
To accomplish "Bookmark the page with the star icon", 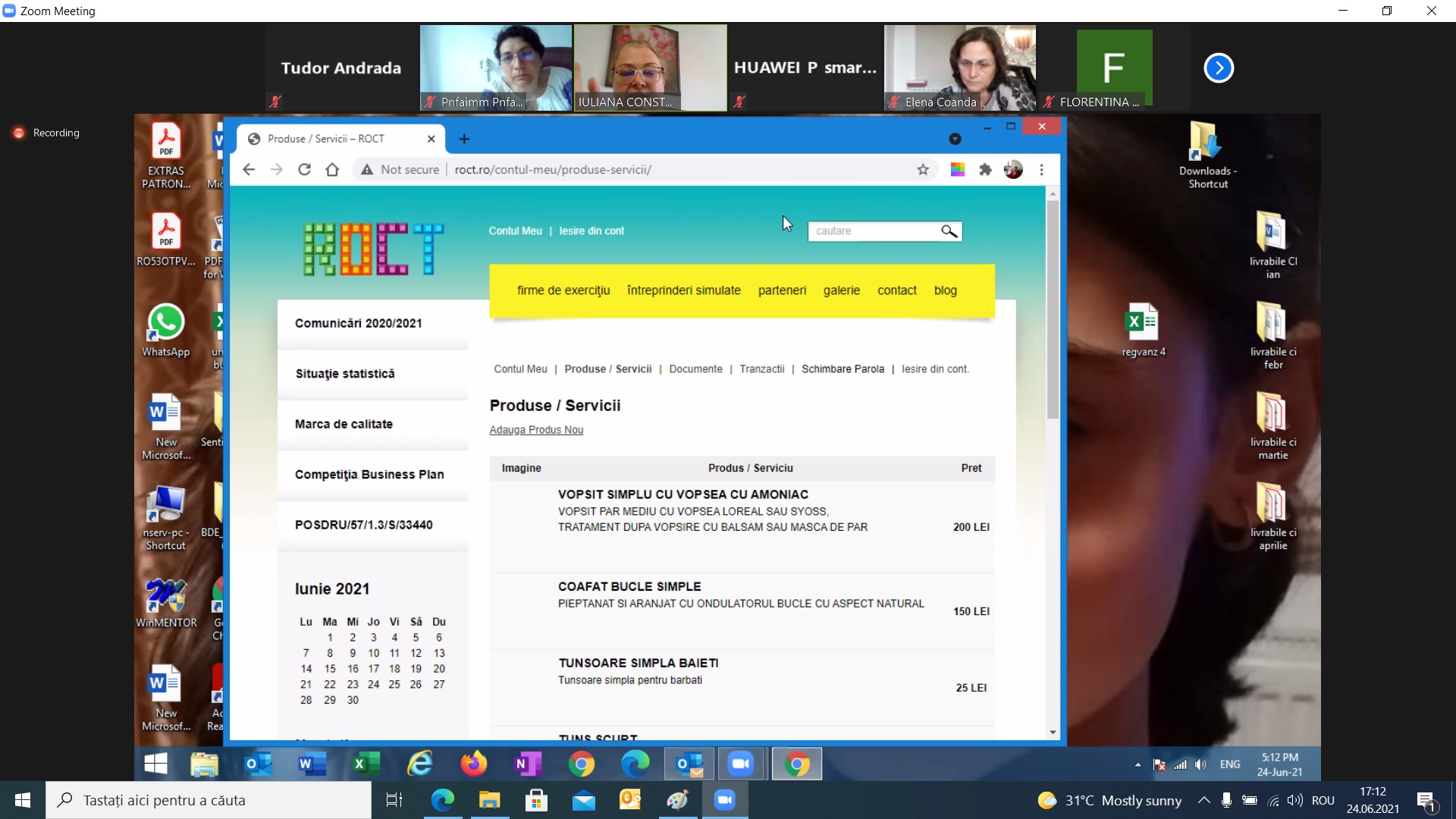I will point(923,170).
